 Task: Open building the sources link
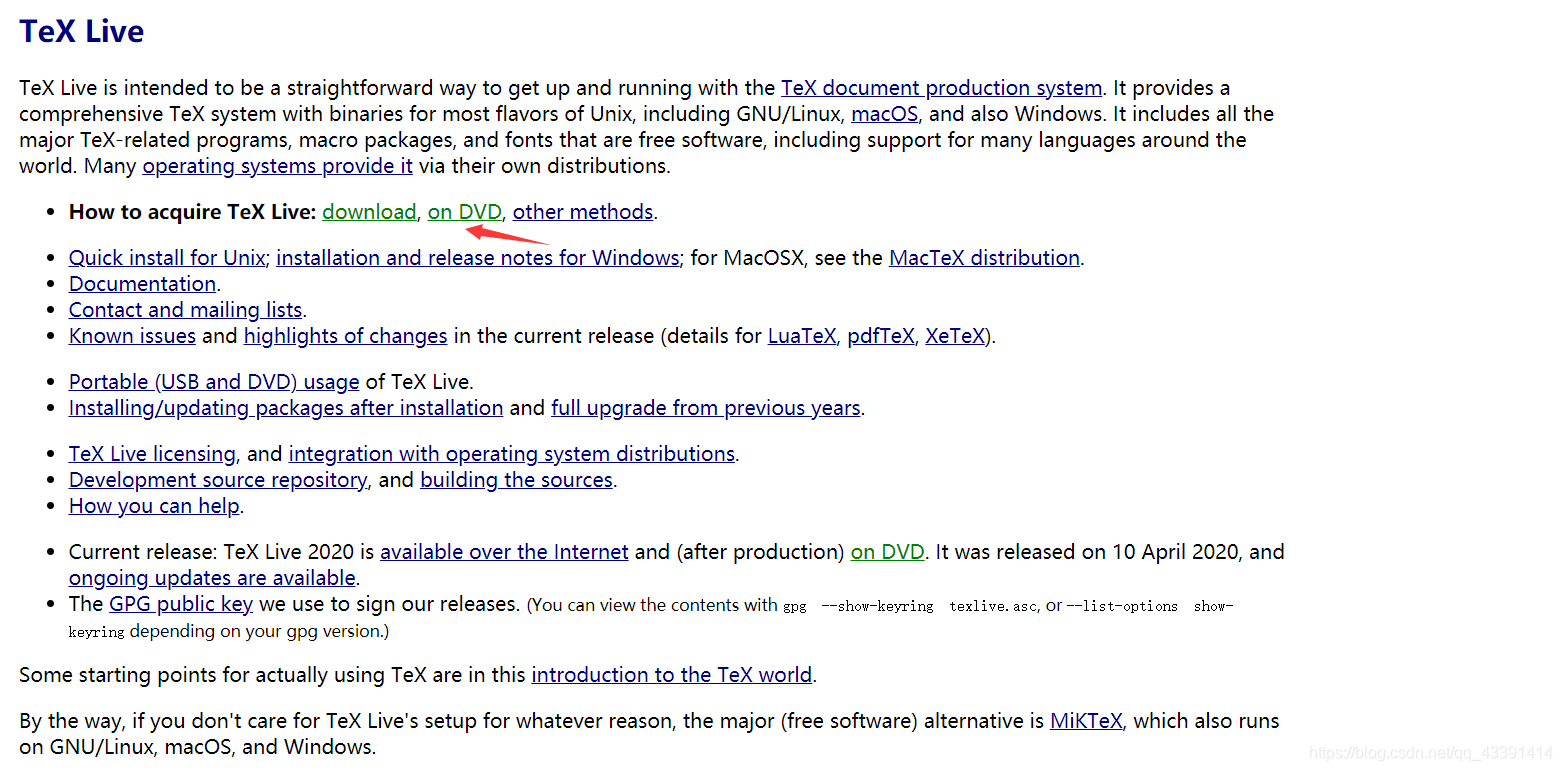pos(516,480)
